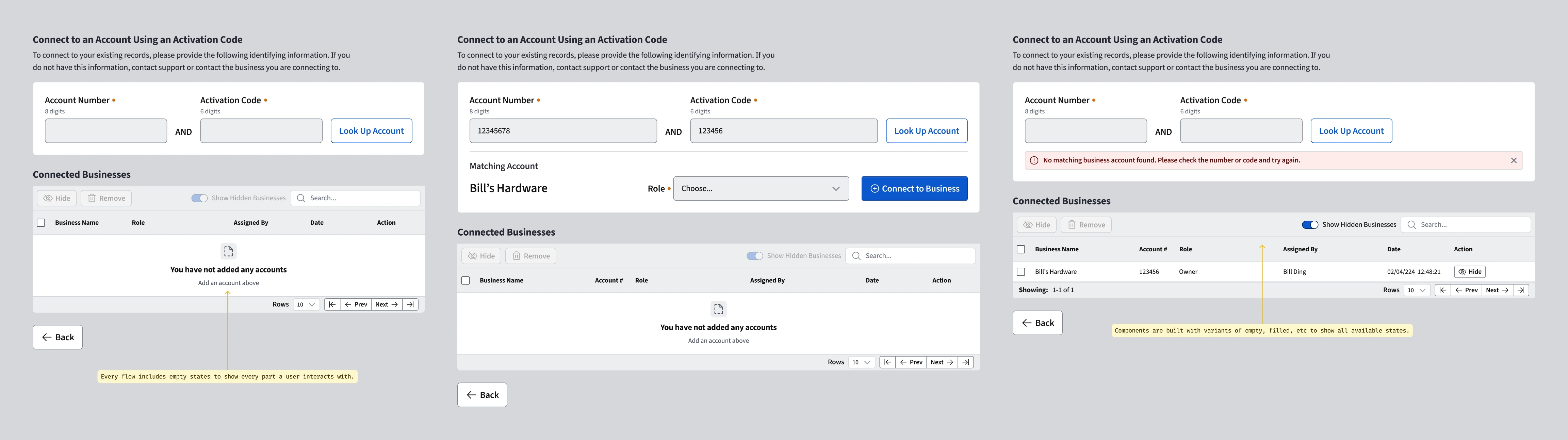
Task: Click Back button in right panel
Action: pyautogui.click(x=1037, y=323)
